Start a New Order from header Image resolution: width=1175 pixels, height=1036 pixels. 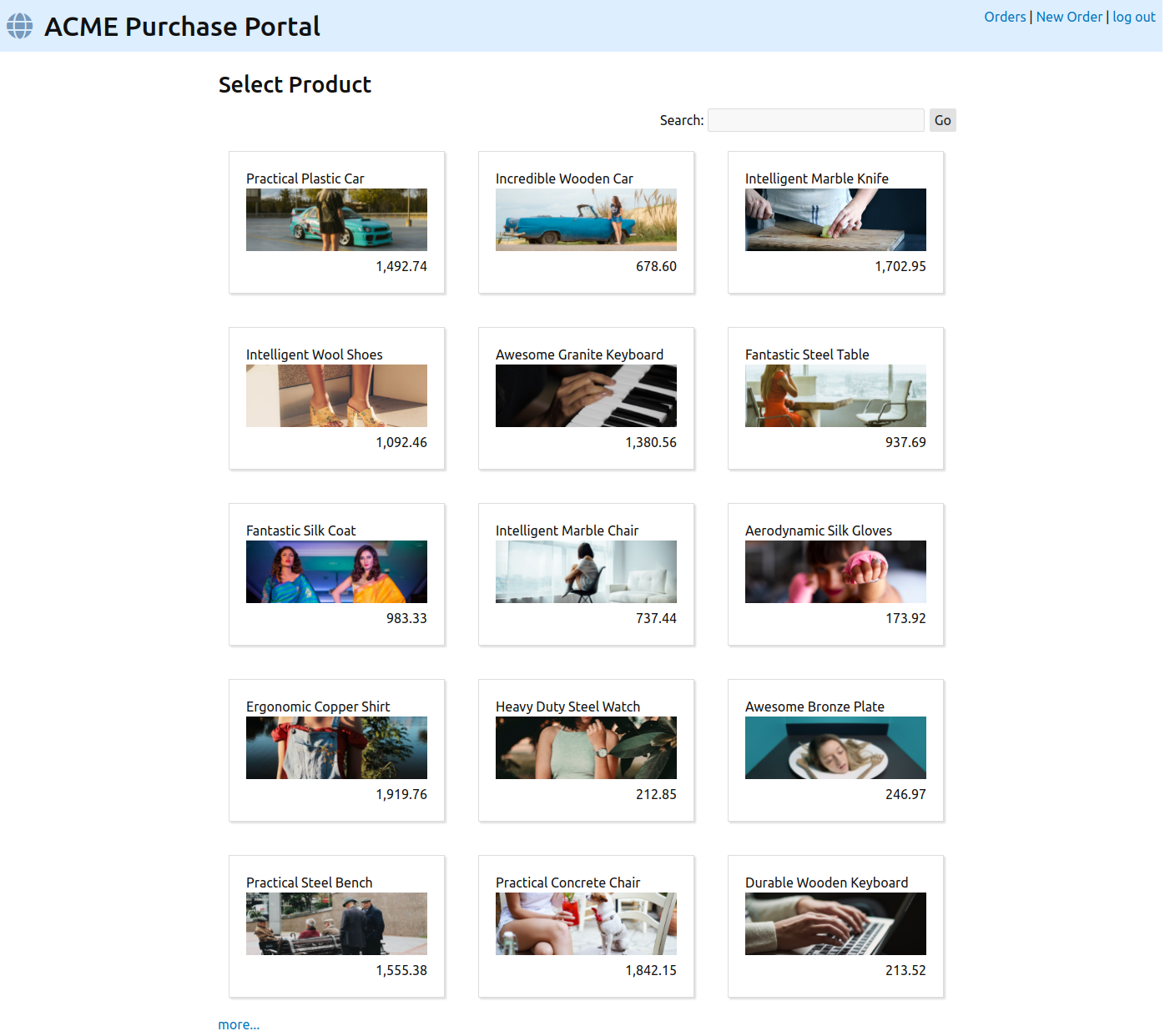[1069, 17]
